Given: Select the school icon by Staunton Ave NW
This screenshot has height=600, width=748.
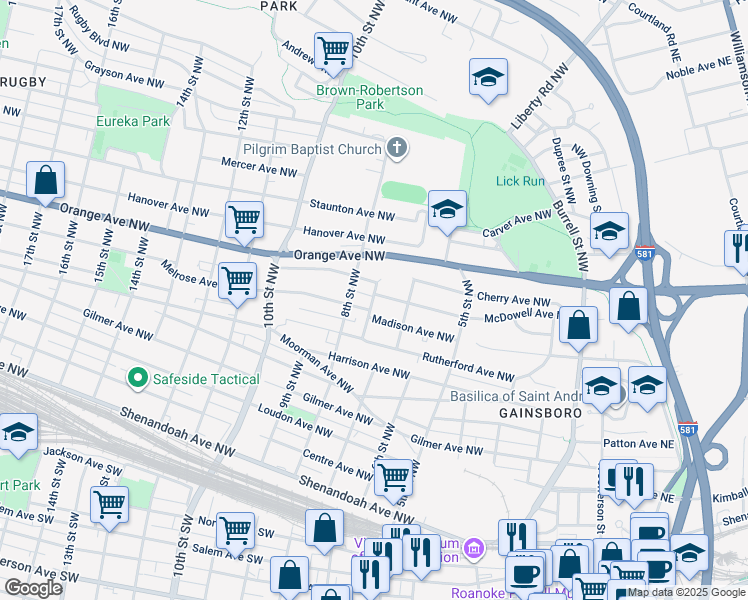Looking at the screenshot, I should 448,209.
